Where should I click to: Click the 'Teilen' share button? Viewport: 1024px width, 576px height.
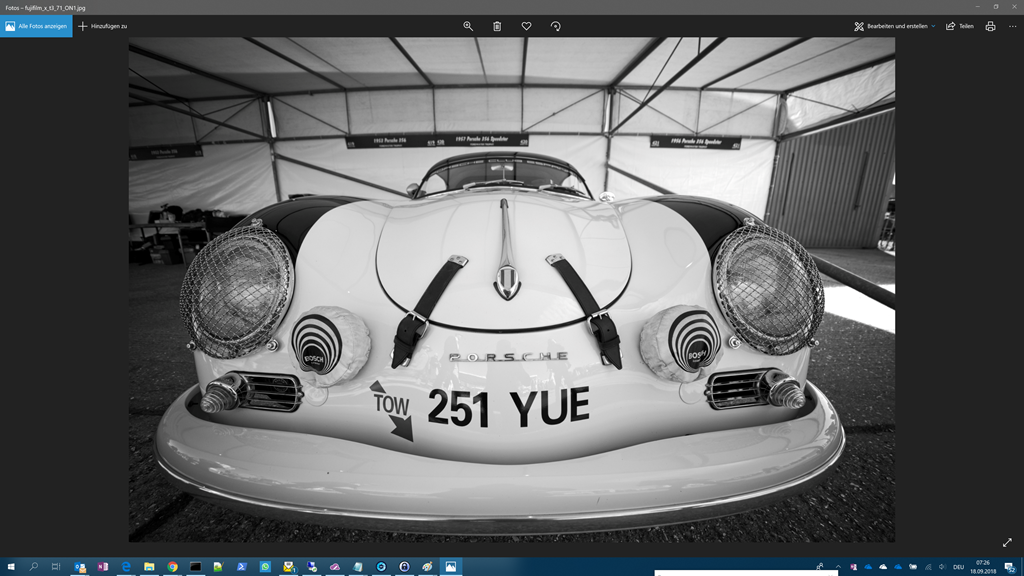click(959, 26)
